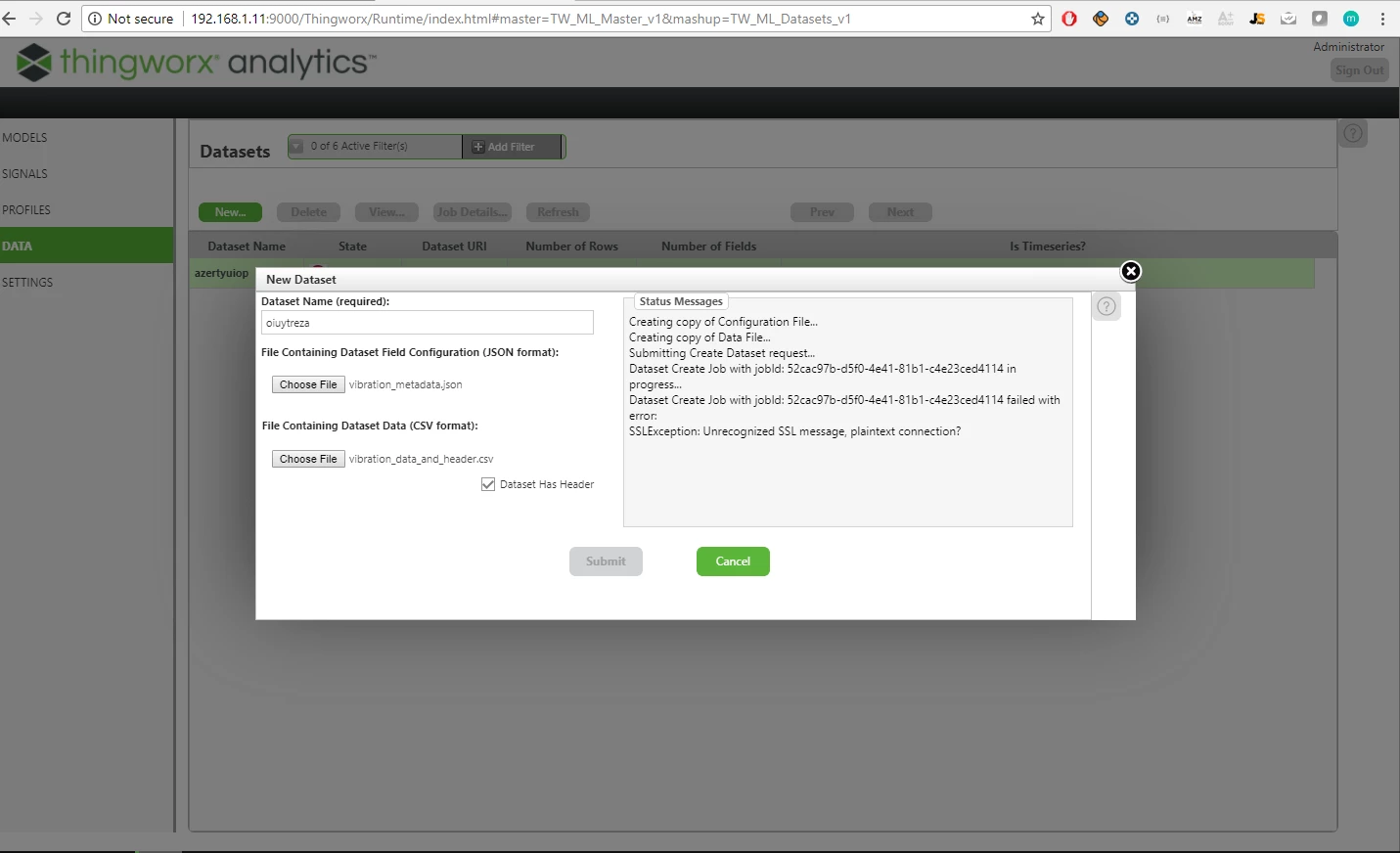Expand the active filters dropdown arrow

[296, 146]
